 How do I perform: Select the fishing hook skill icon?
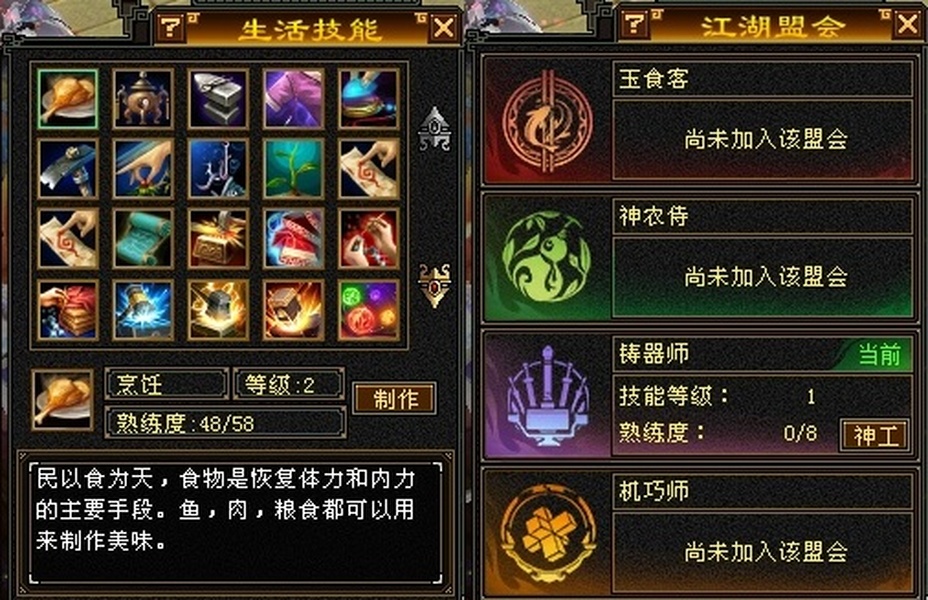[218, 169]
